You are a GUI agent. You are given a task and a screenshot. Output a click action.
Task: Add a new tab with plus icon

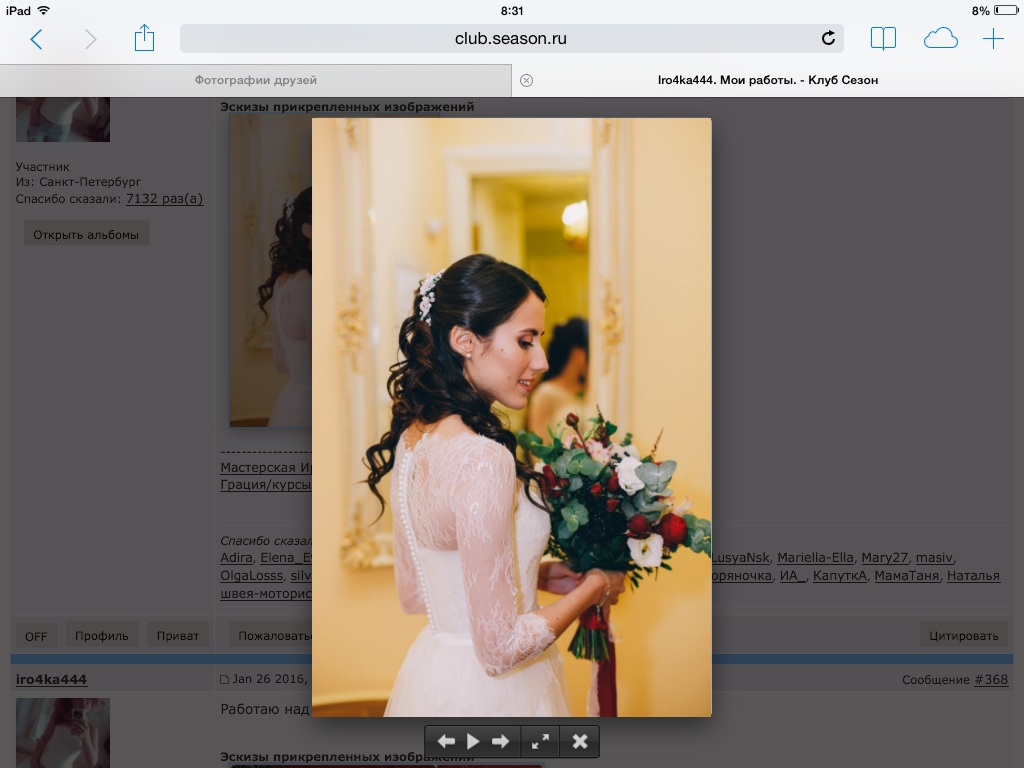(993, 39)
